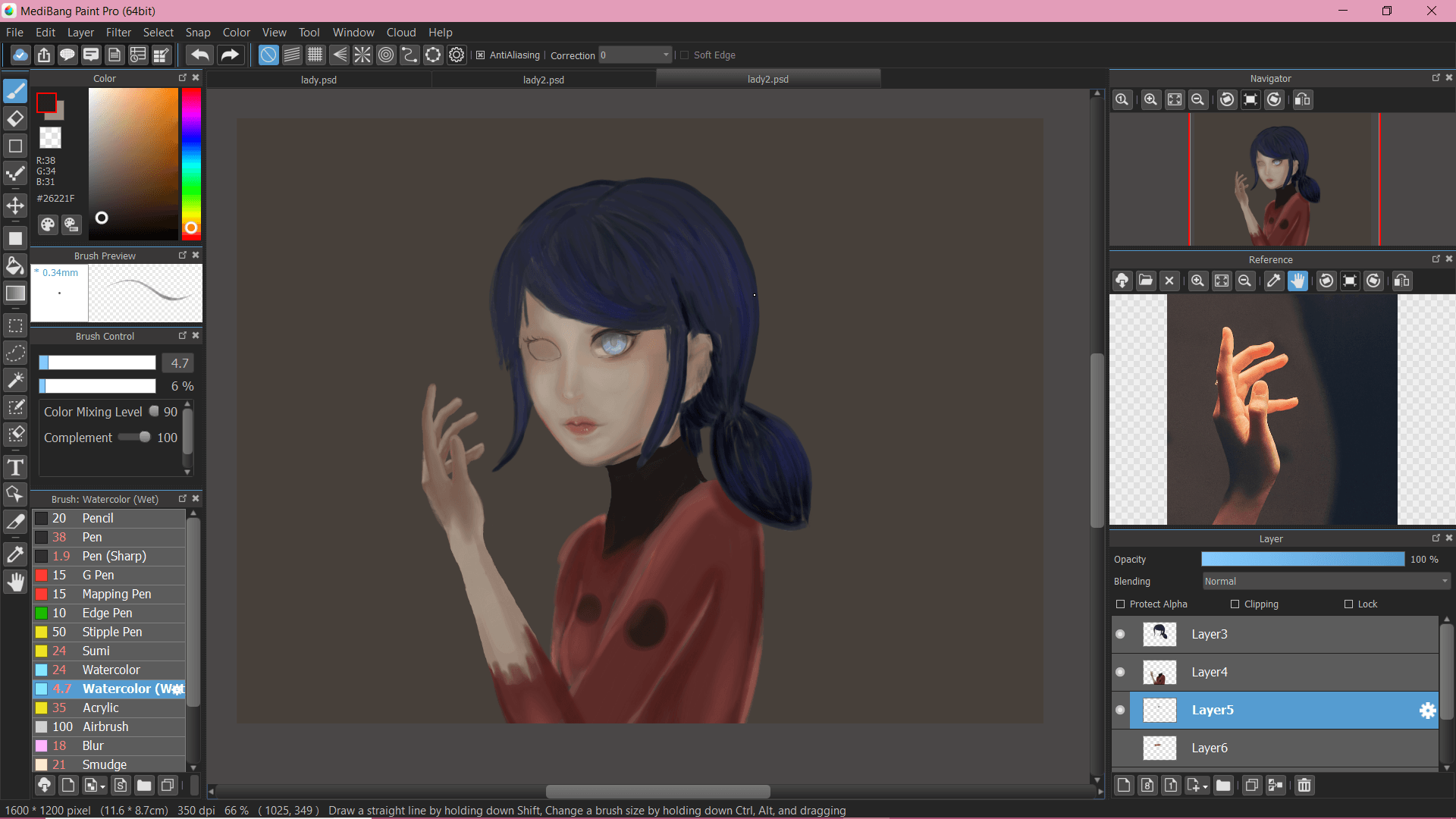Duplicate the current layer
This screenshot has height=819, width=1456.
click(x=1252, y=786)
